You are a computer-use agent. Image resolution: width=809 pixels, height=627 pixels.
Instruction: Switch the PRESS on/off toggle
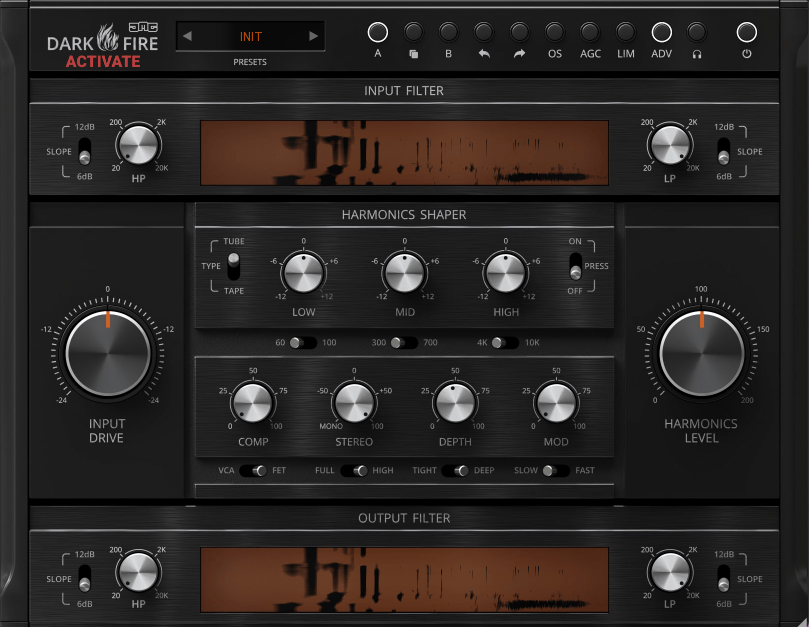574,266
